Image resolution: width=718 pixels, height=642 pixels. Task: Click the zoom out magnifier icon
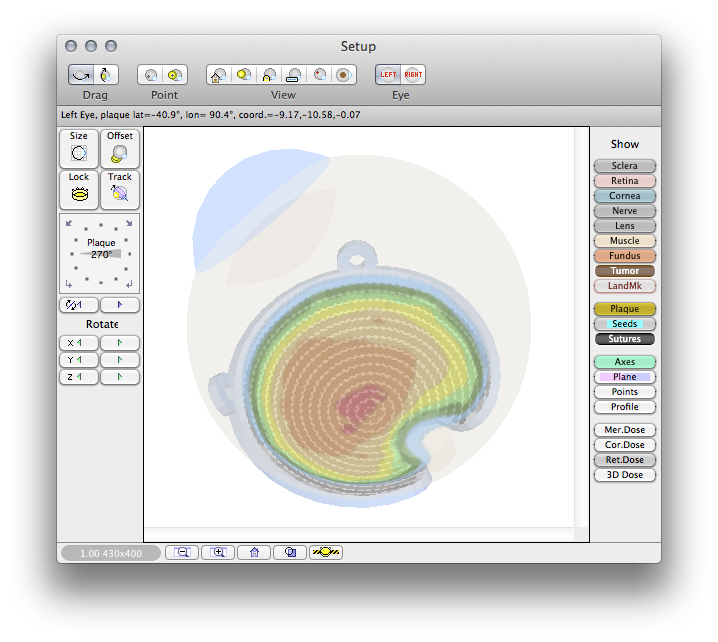coord(182,552)
